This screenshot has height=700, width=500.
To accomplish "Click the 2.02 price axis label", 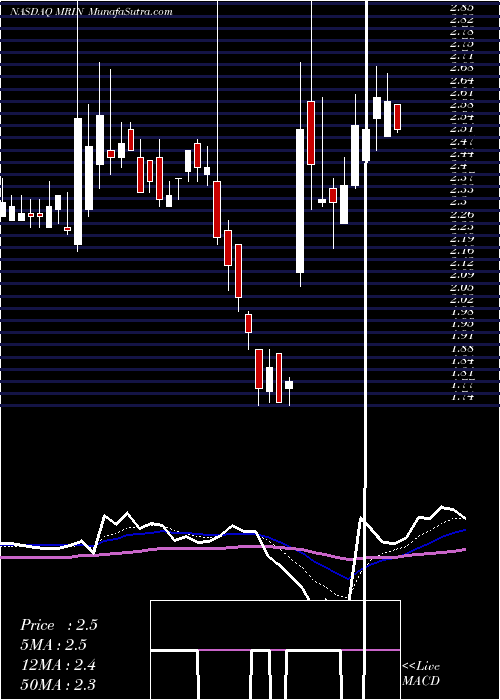I will pyautogui.click(x=462, y=299).
